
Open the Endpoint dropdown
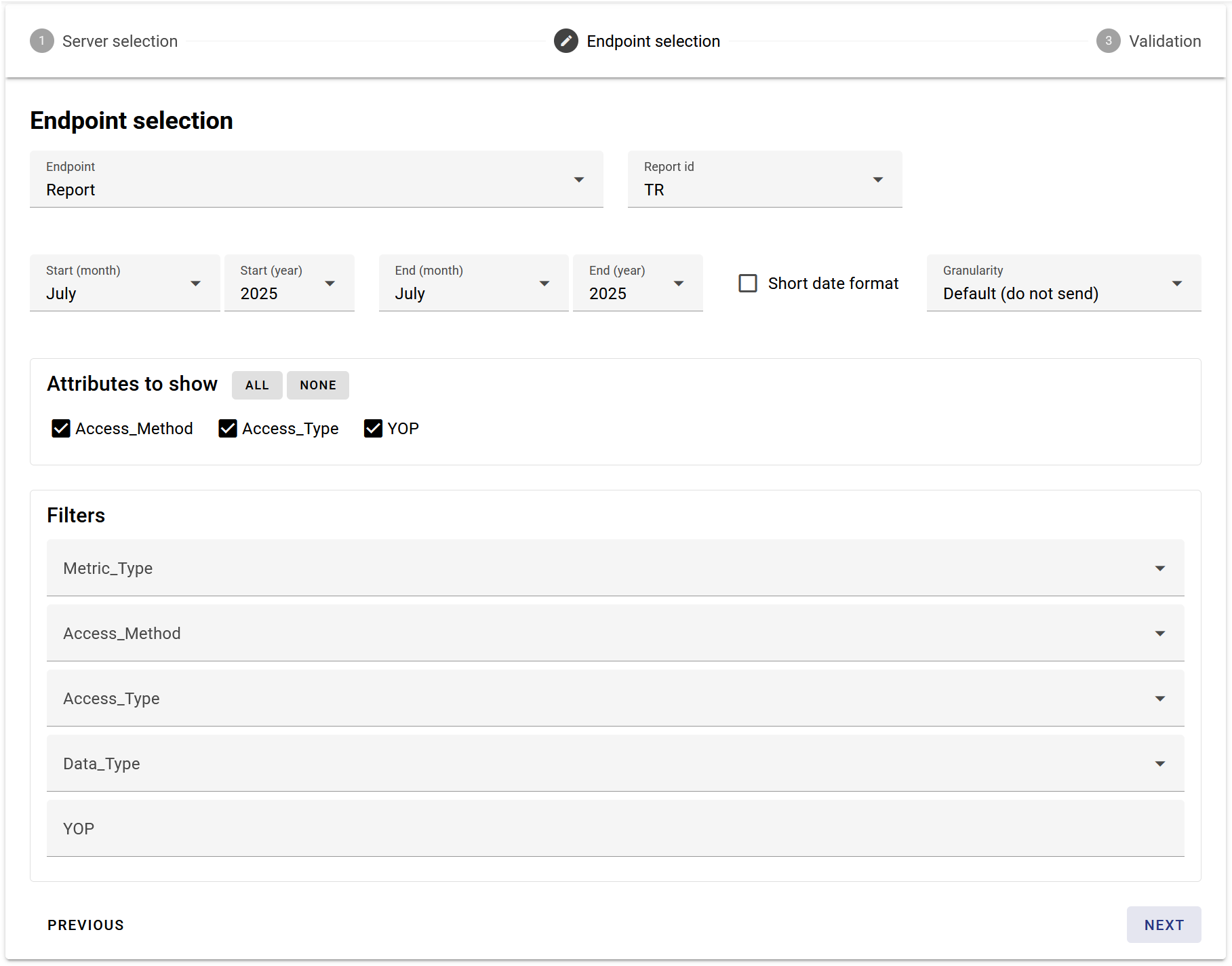click(x=316, y=180)
